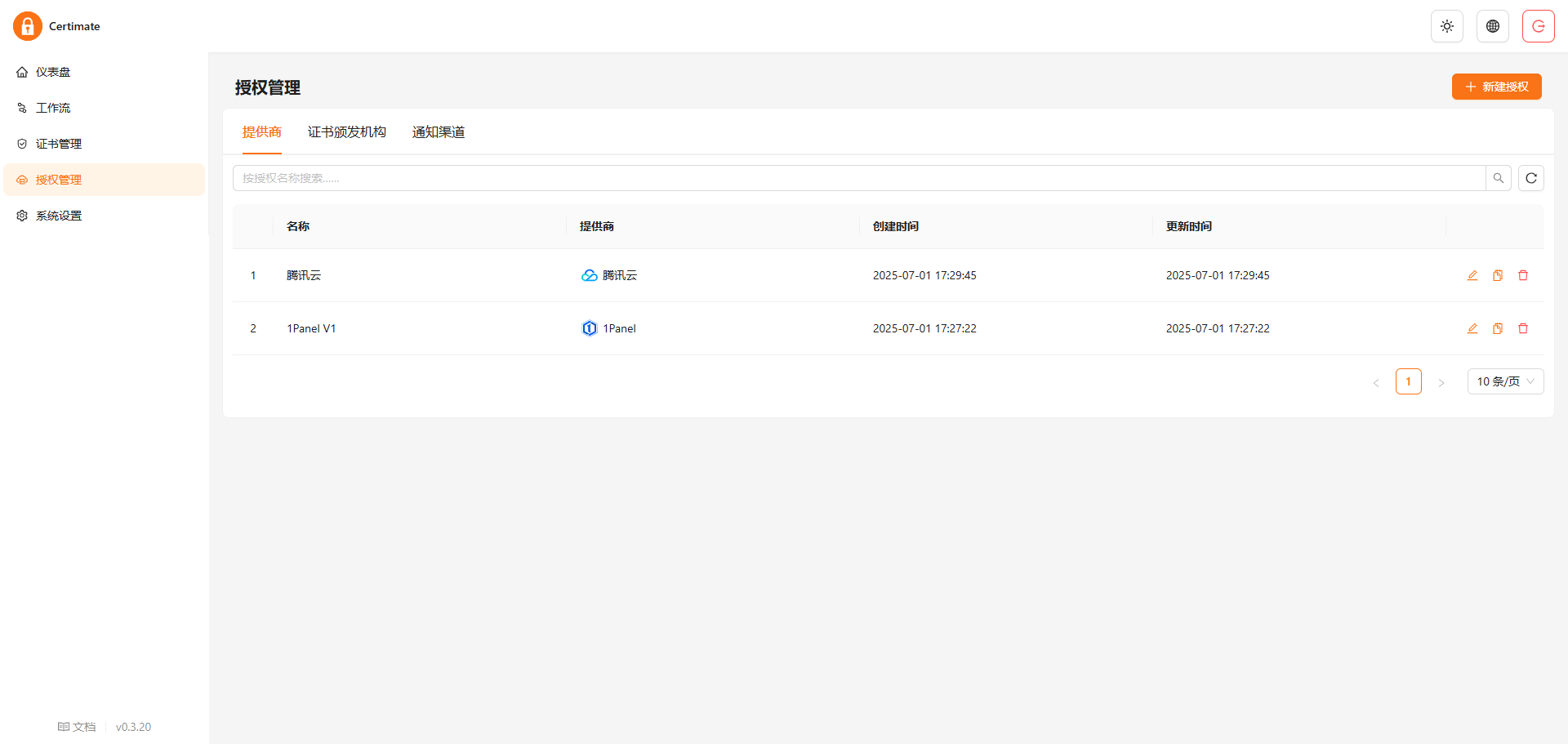Duplicate the 腾讯云 authorization row
Viewport: 1568px width, 744px height.
1498,275
